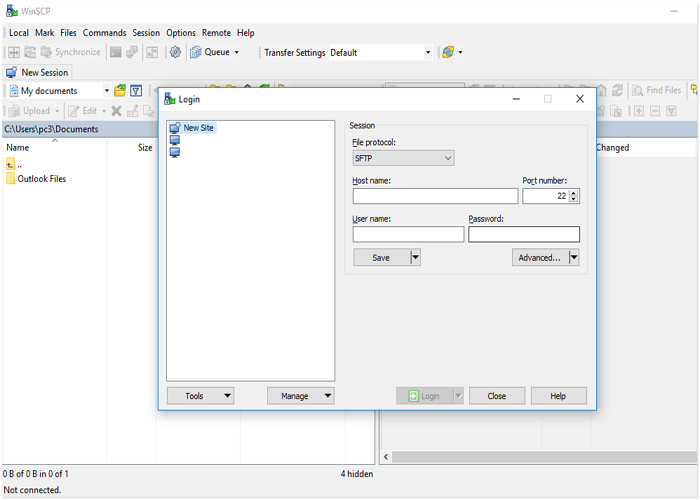Select the New Session tab
Image resolution: width=700 pixels, height=500 pixels.
click(x=38, y=72)
